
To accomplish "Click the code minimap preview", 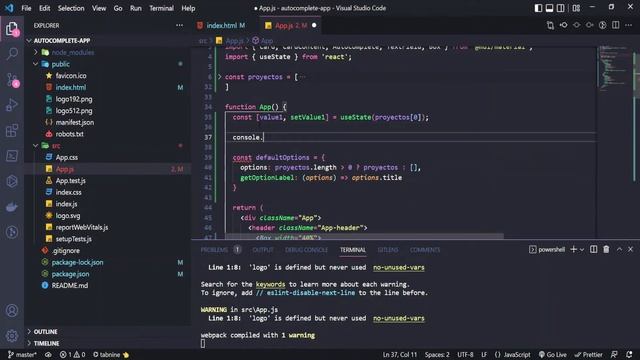I will (615, 69).
